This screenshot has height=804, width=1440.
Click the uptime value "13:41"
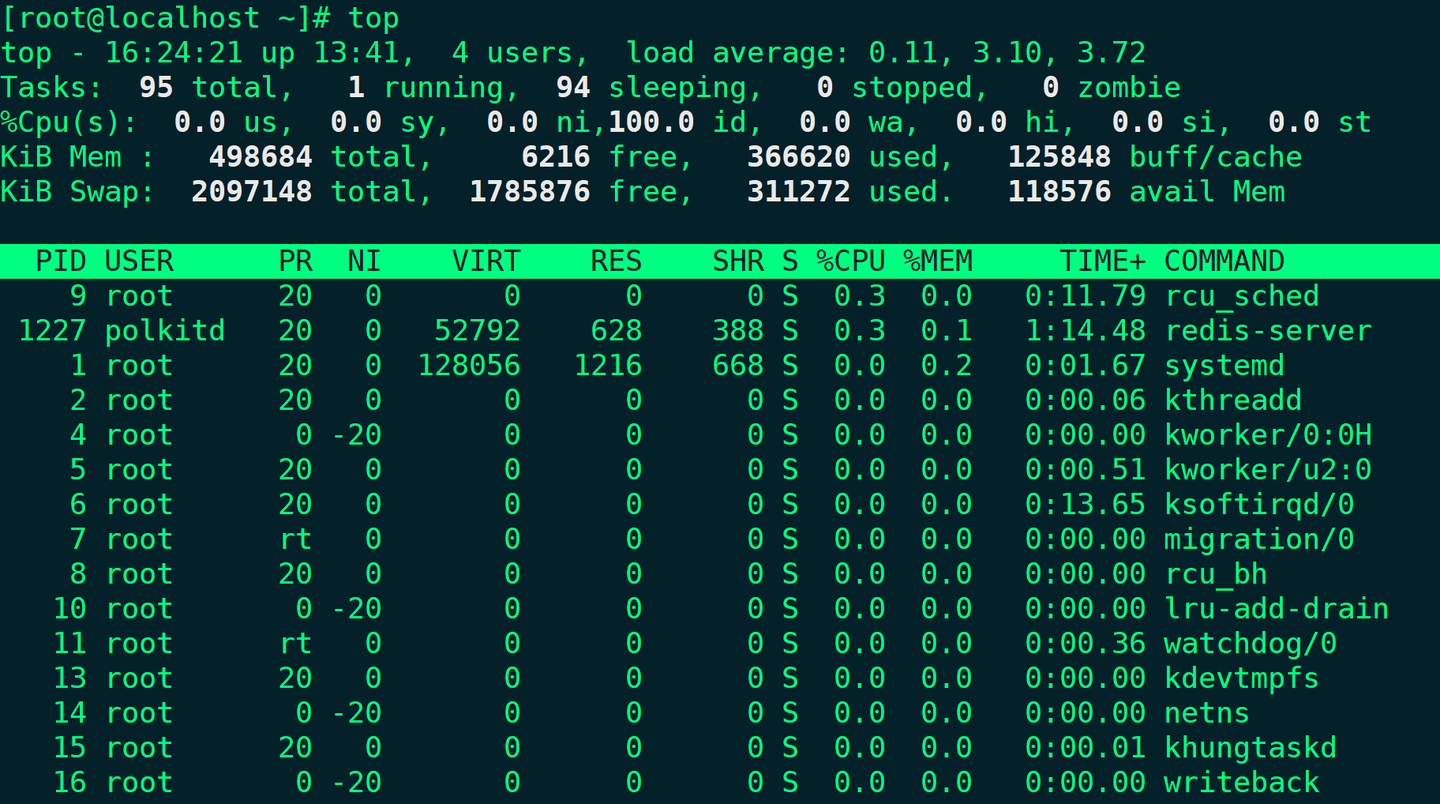click(357, 52)
